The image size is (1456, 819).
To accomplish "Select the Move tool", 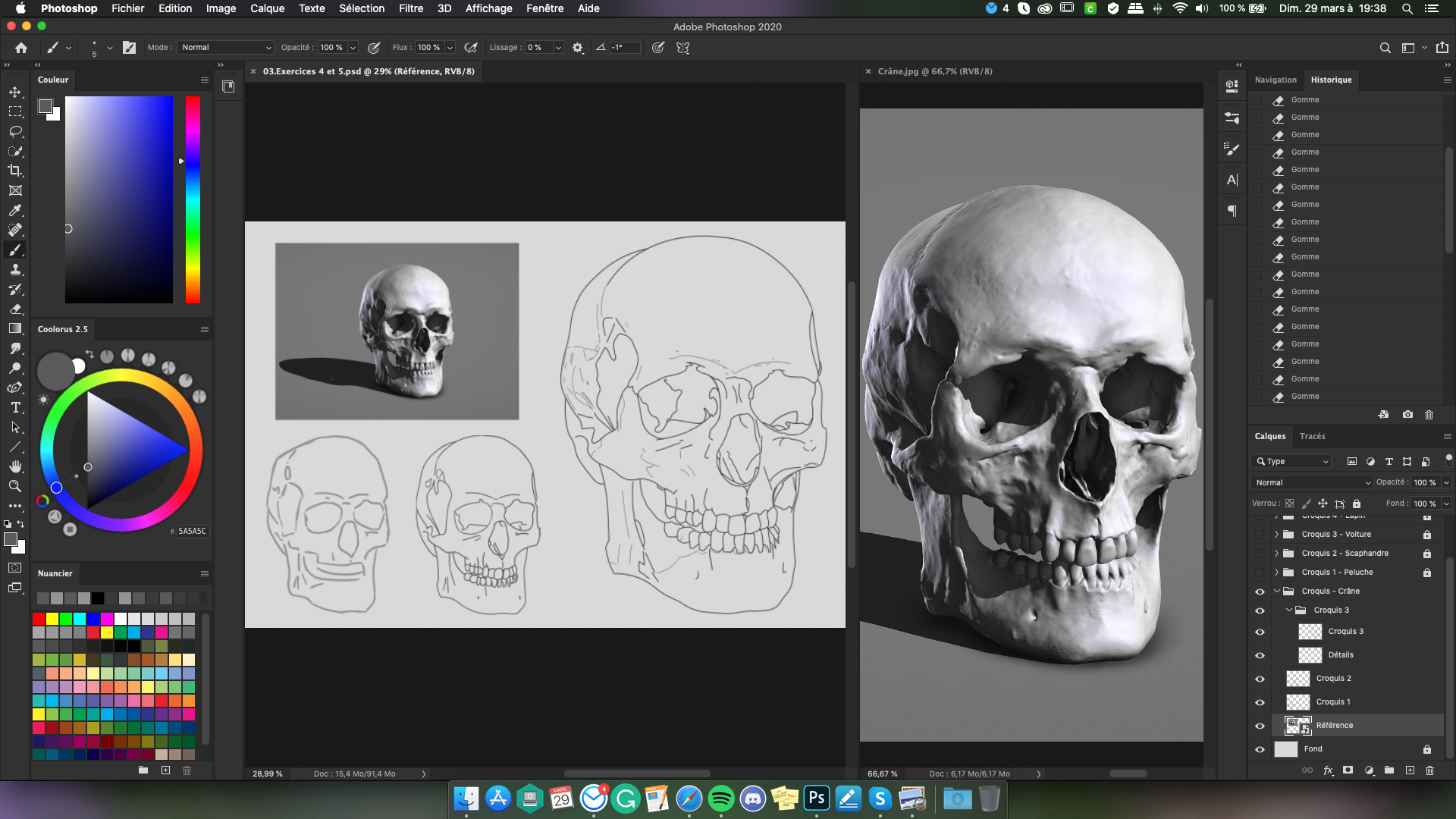I will tap(15, 92).
